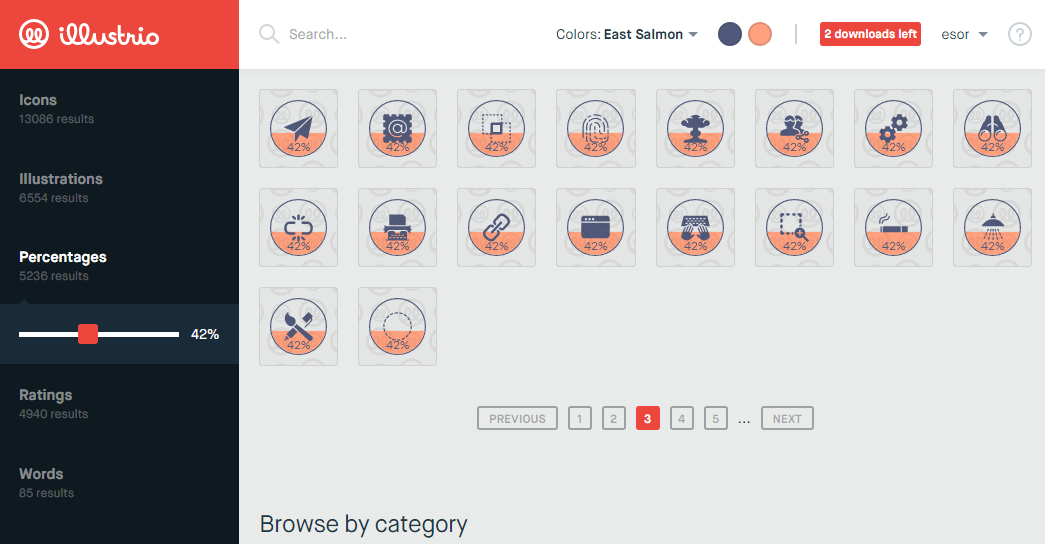Click the paper plane percentage icon

pyautogui.click(x=298, y=128)
